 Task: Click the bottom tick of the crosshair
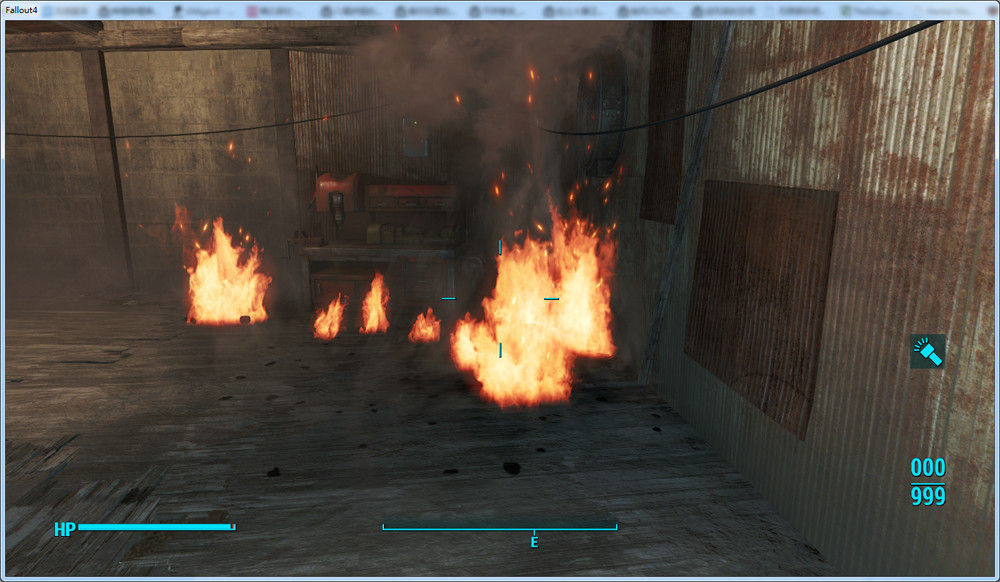[x=500, y=349]
